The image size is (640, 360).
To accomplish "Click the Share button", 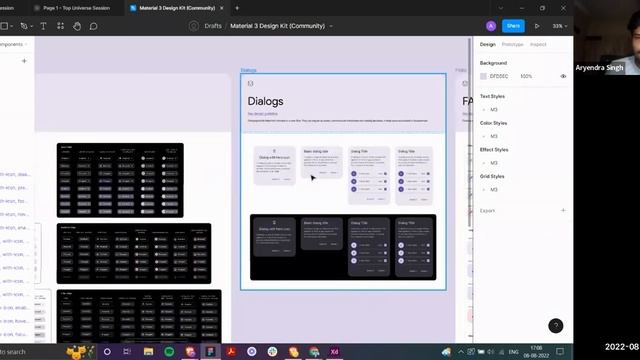I will (513, 26).
